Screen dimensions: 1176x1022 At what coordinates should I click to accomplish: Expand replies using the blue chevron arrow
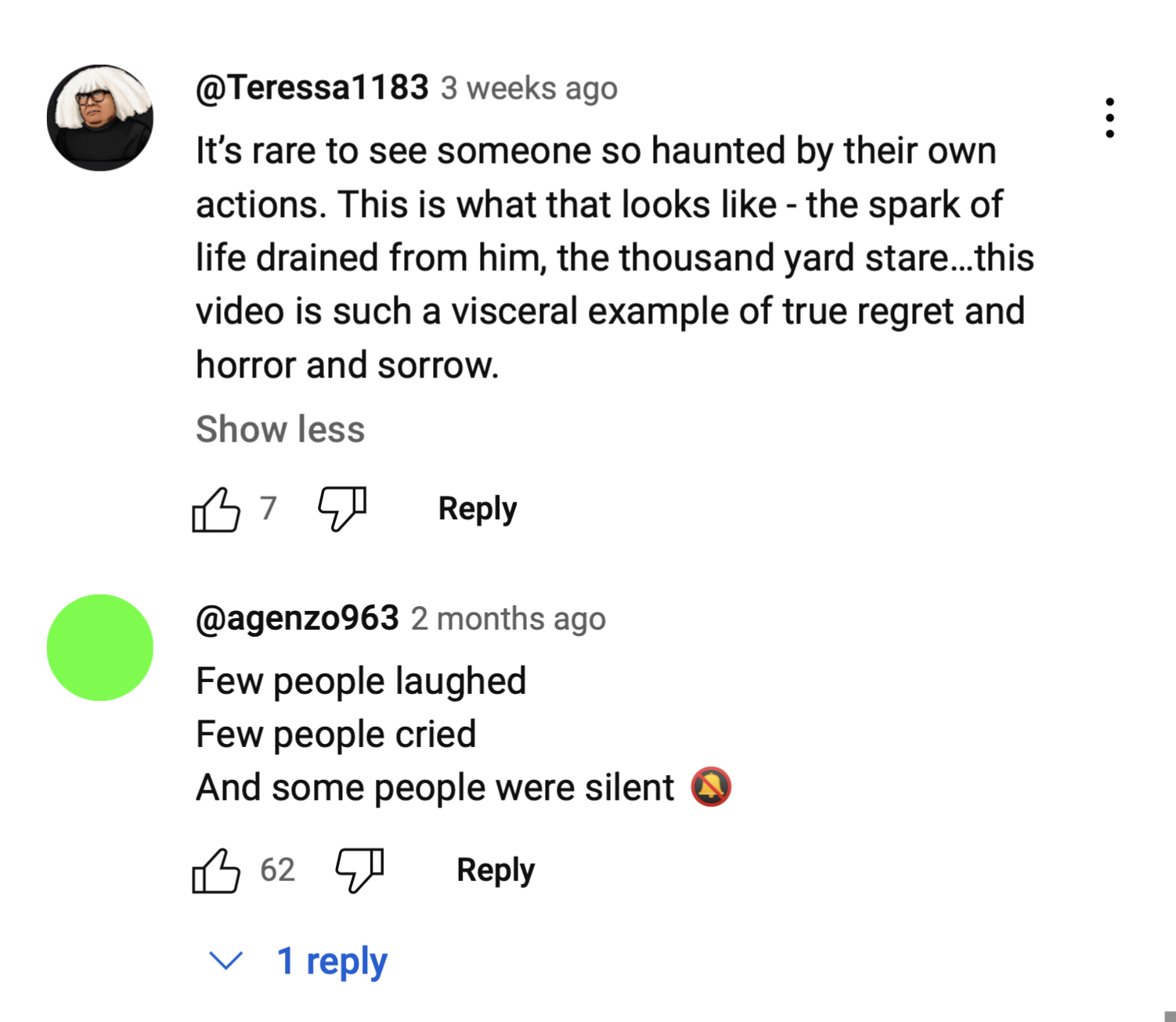tap(226, 960)
